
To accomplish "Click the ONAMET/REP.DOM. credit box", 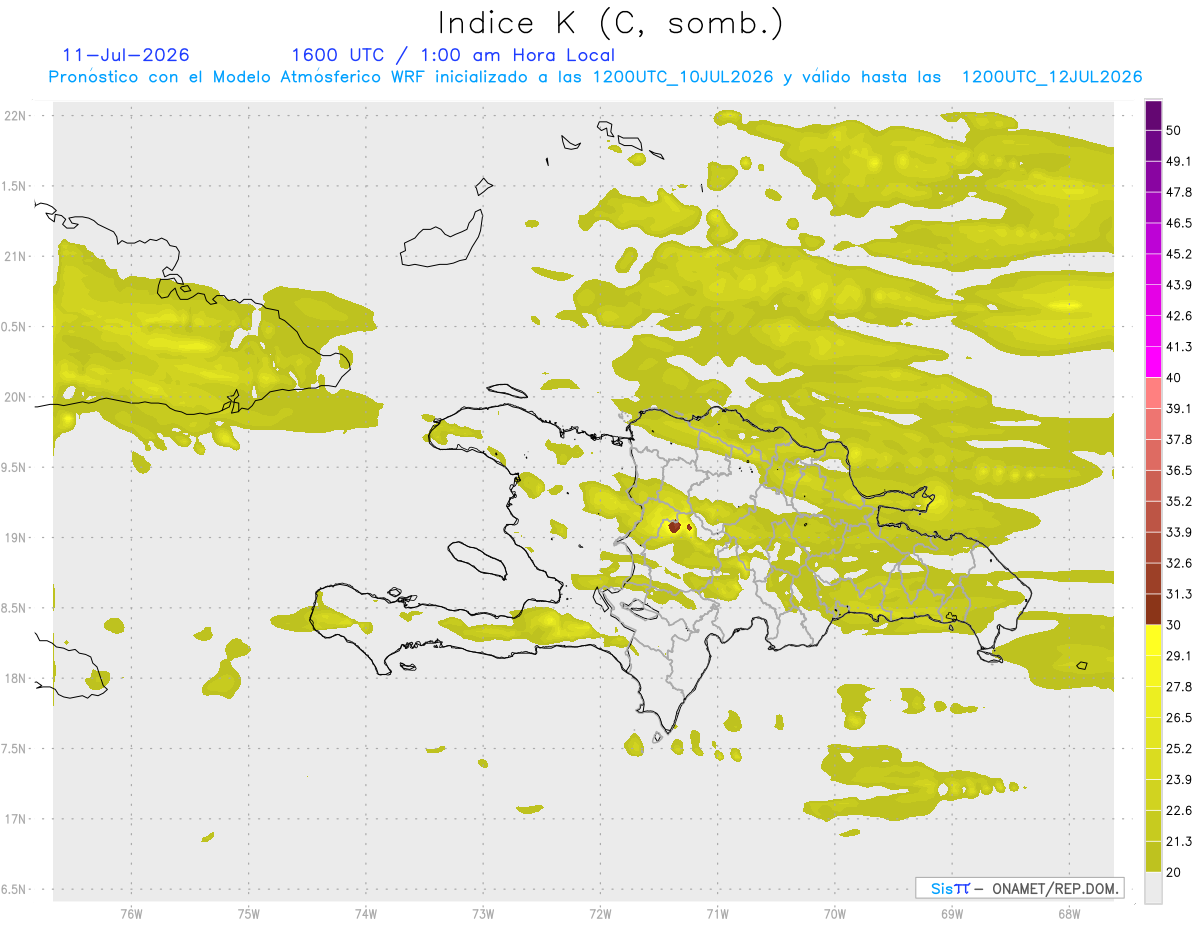I will (x=1019, y=888).
